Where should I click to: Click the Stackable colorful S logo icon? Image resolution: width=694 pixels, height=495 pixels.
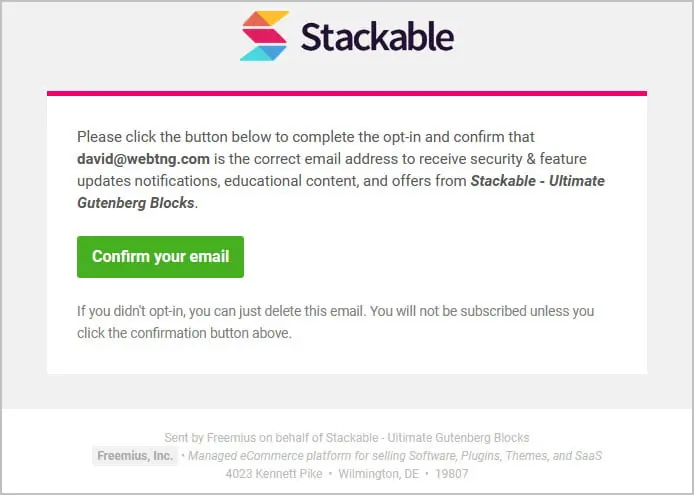coord(264,36)
